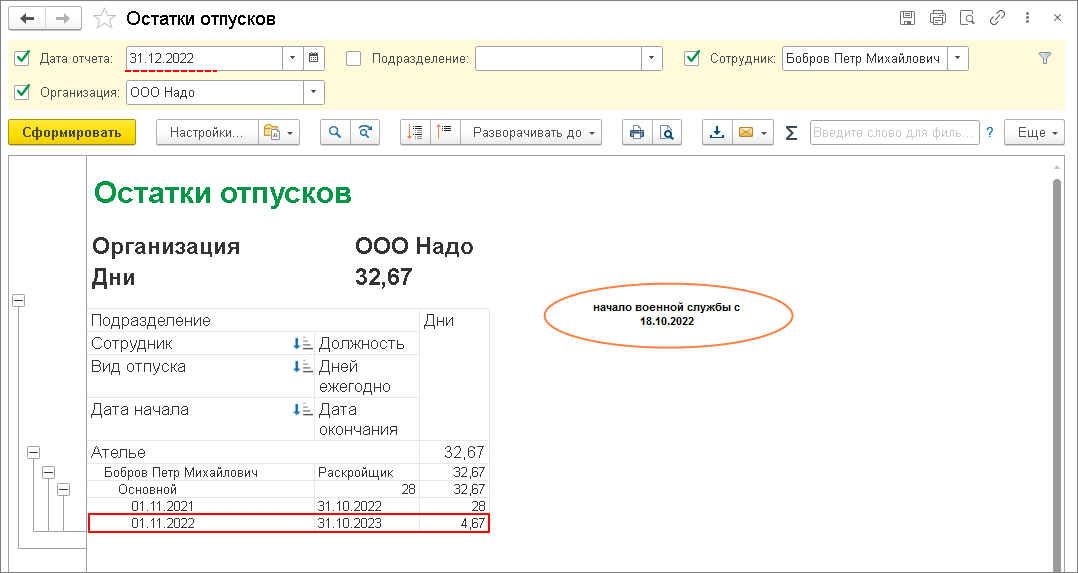The image size is (1078, 573).
Task: Enable the Подразделение checkbox
Action: pos(353,59)
